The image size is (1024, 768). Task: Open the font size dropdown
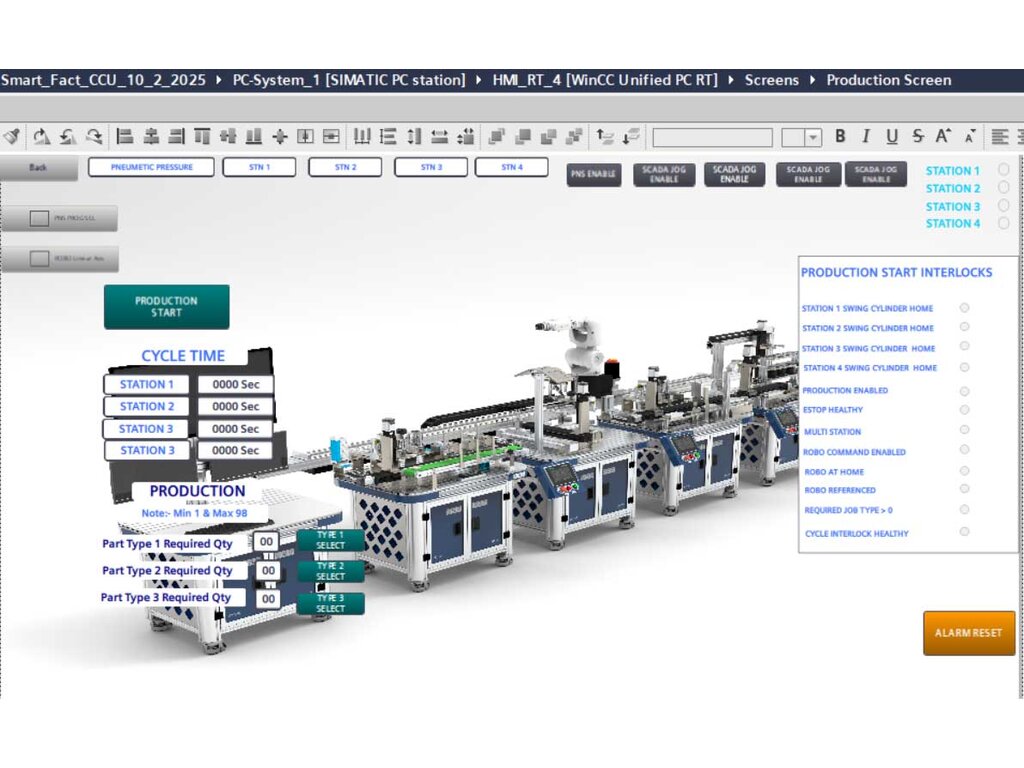pos(812,137)
